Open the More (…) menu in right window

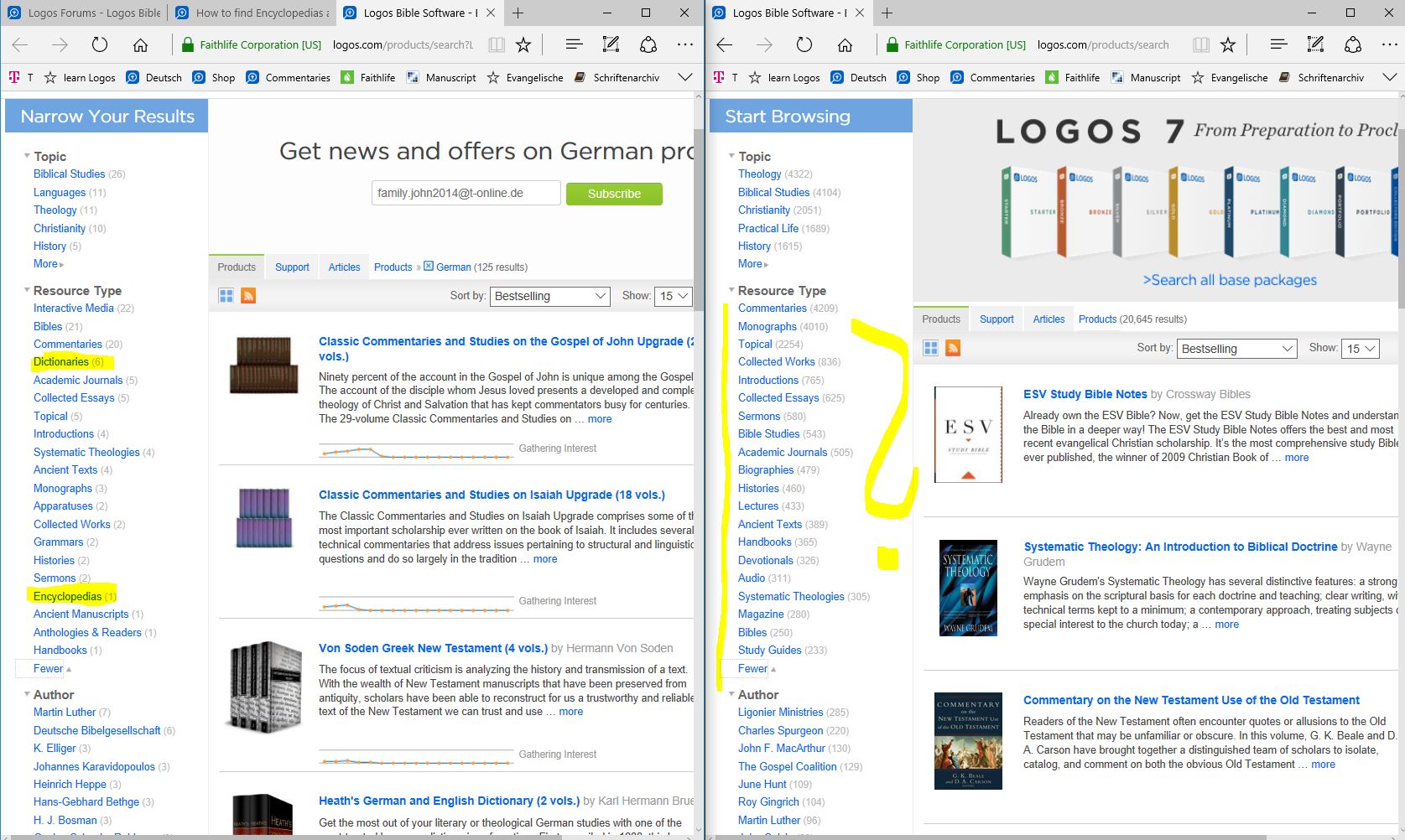1390,45
